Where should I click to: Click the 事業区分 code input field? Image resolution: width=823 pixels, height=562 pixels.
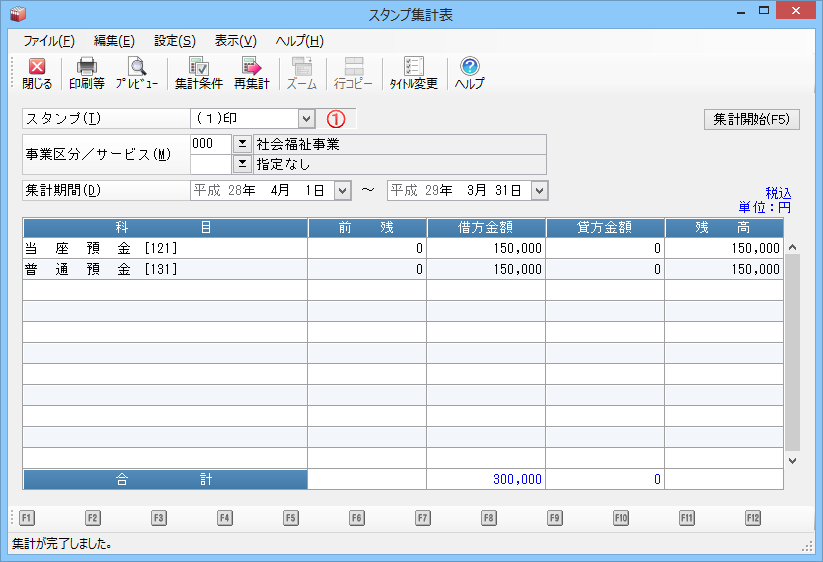pyautogui.click(x=210, y=144)
